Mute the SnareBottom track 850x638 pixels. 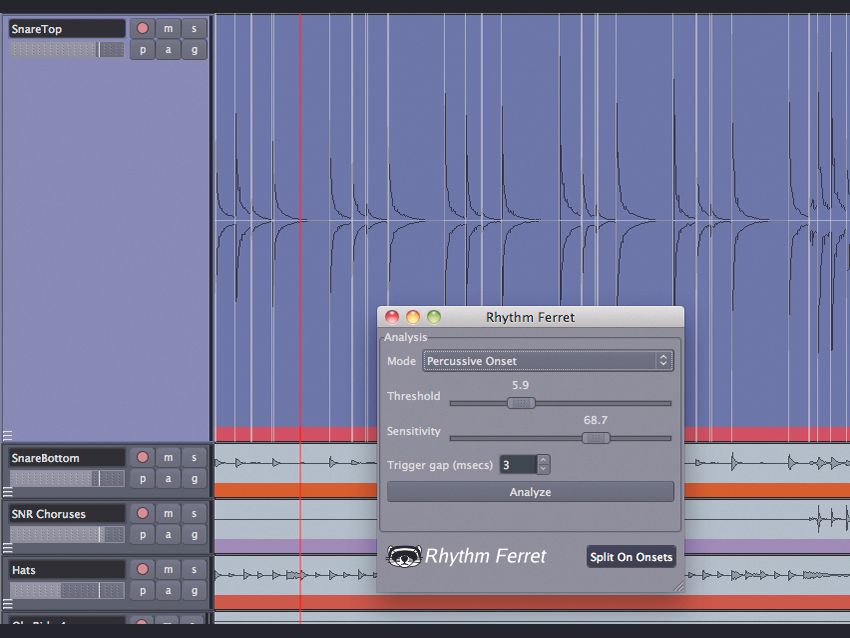click(x=168, y=457)
